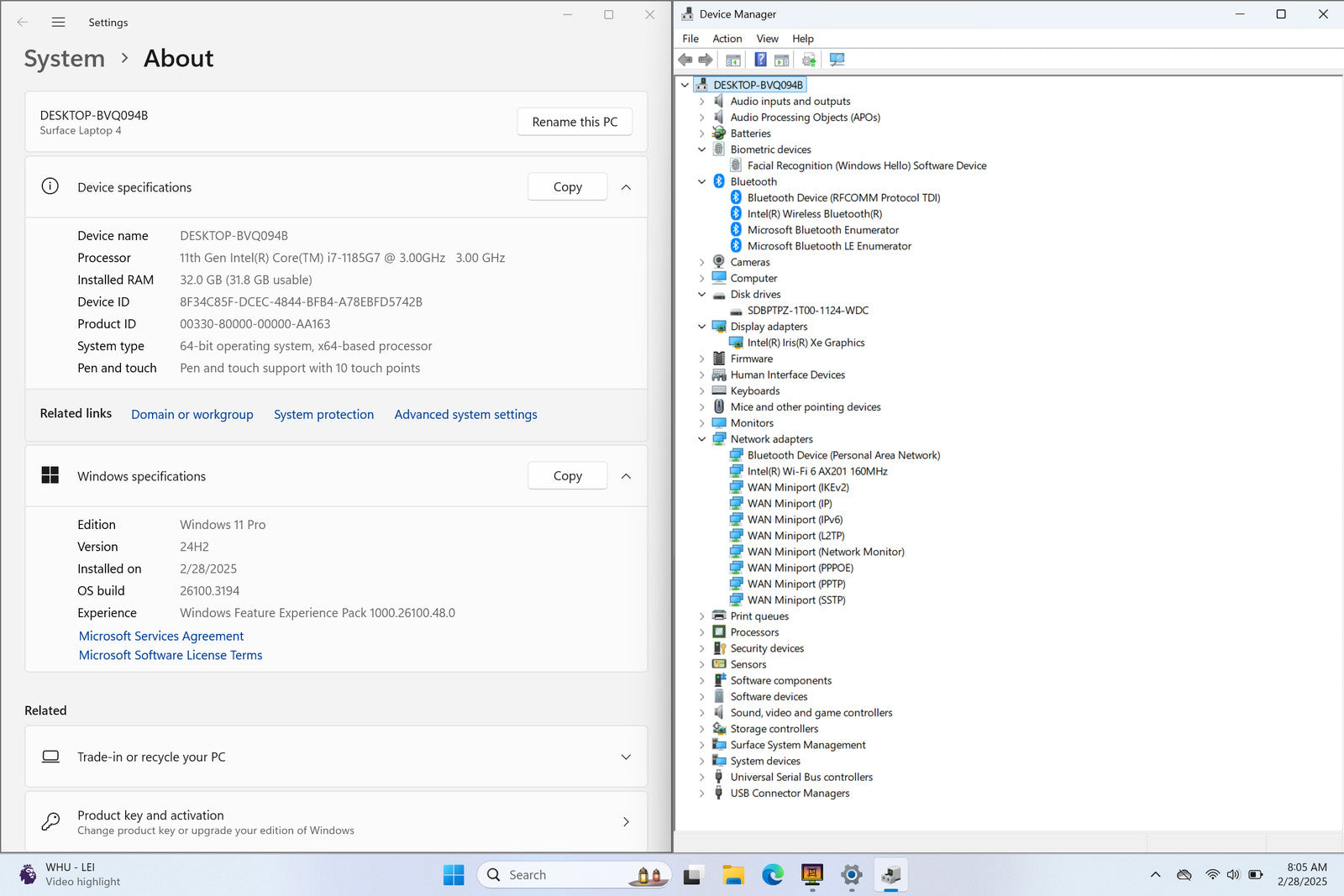Click Rename this PC button
The width and height of the screenshot is (1344, 896).
click(575, 122)
